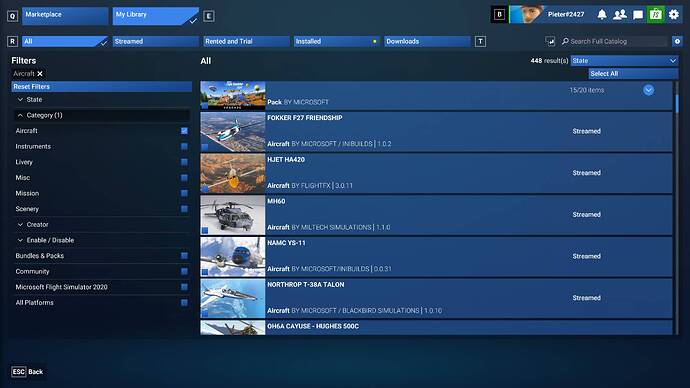Viewport: 690px width, 388px height.
Task: Uncheck the Aircraft category checkbox
Action: point(184,131)
